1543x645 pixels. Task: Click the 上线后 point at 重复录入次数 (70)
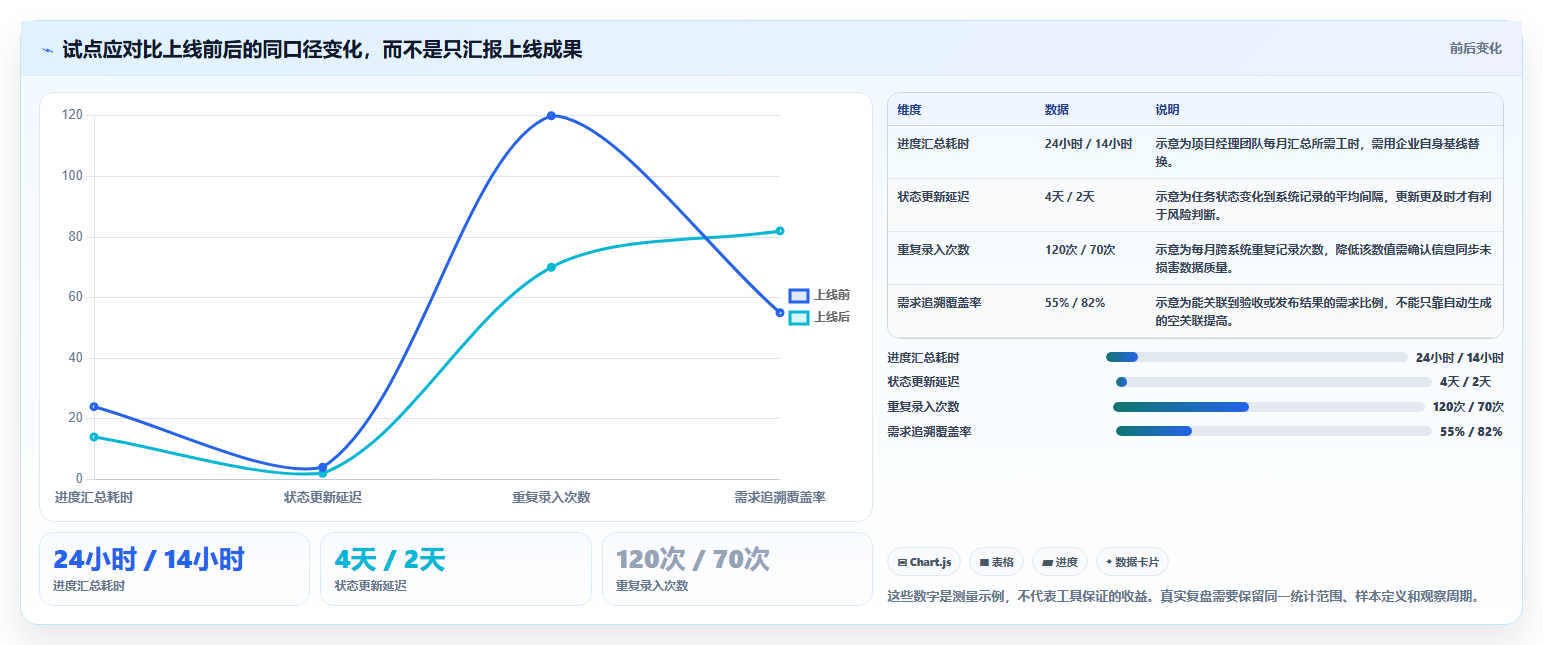[x=551, y=267]
